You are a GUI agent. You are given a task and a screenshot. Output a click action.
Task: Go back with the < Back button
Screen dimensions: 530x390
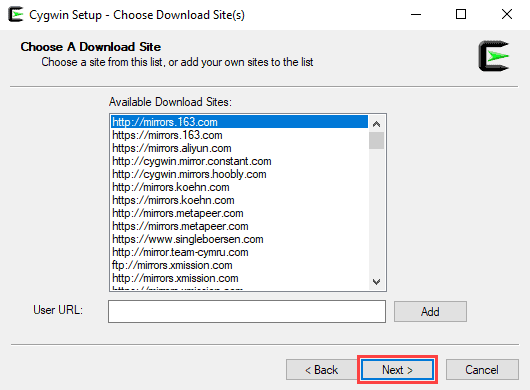click(x=321, y=370)
